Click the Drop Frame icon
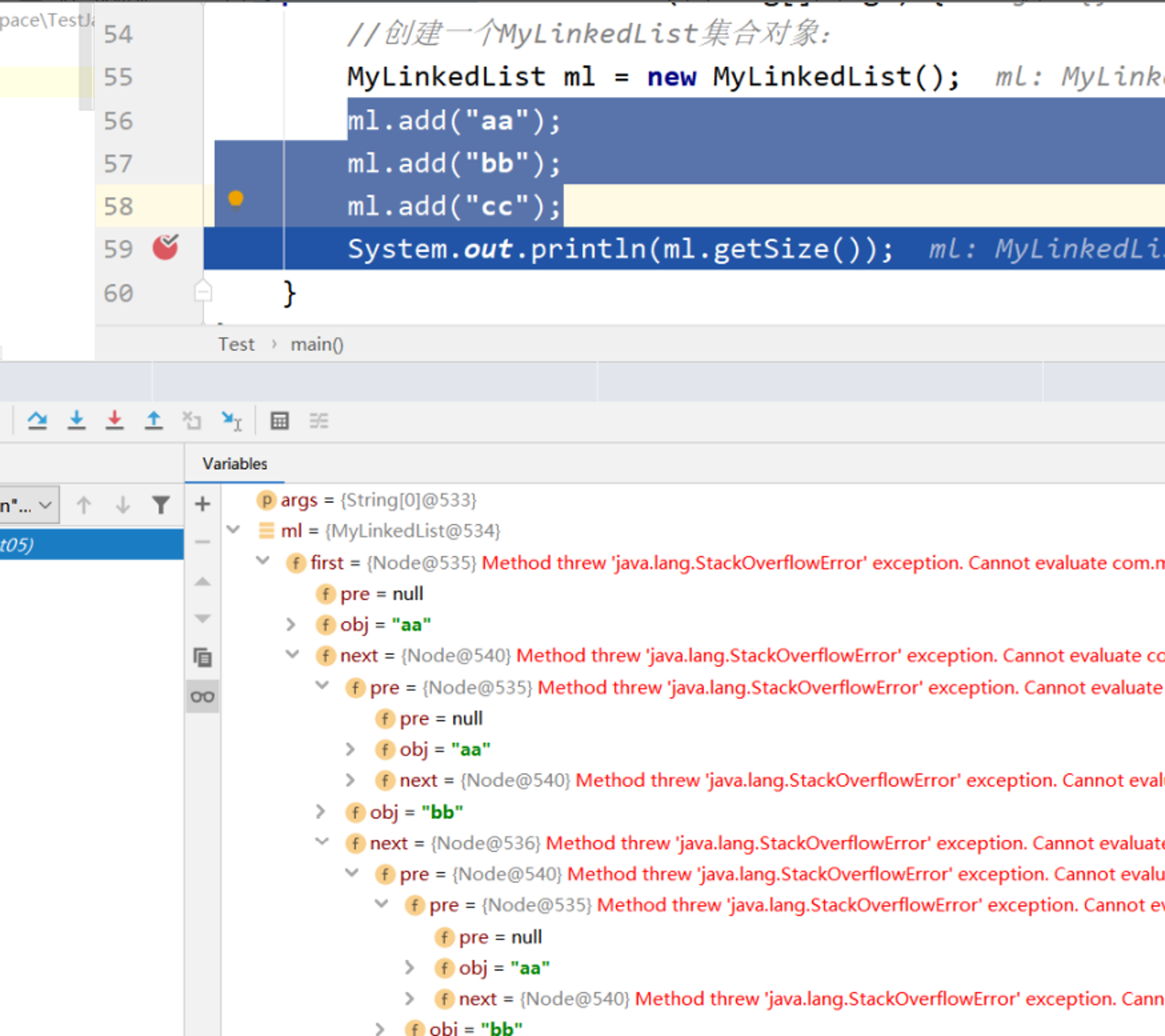Viewport: 1165px width, 1036px height. (x=192, y=420)
